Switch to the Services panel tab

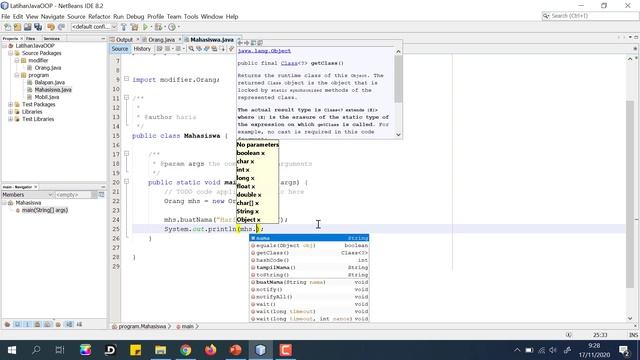51,38
